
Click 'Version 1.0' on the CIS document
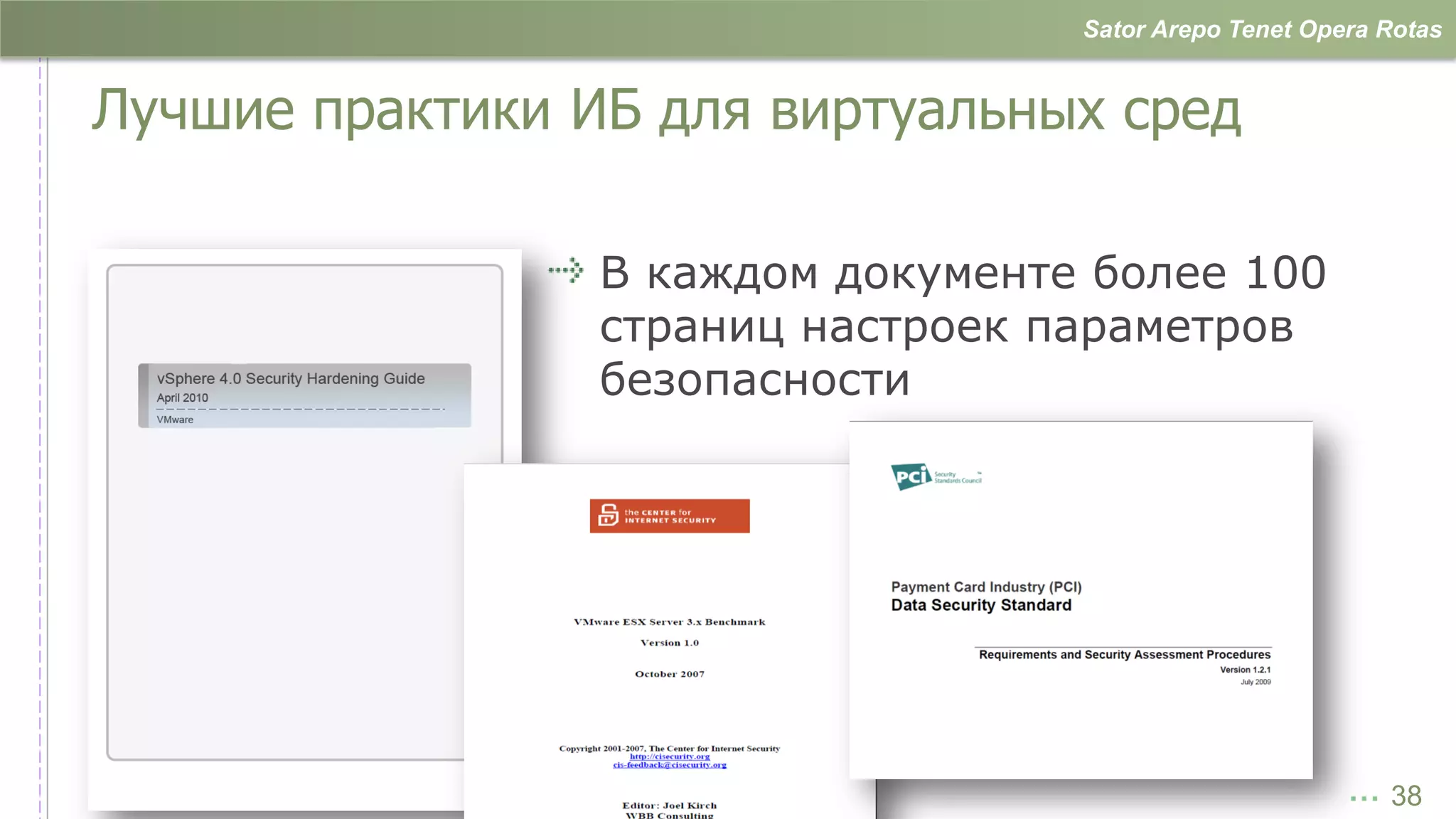coord(670,643)
